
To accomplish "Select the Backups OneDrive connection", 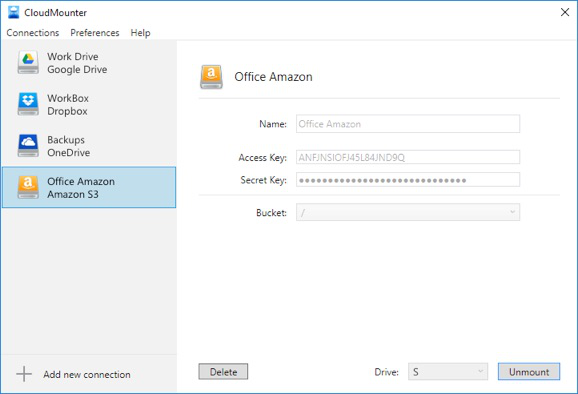I will (89, 146).
